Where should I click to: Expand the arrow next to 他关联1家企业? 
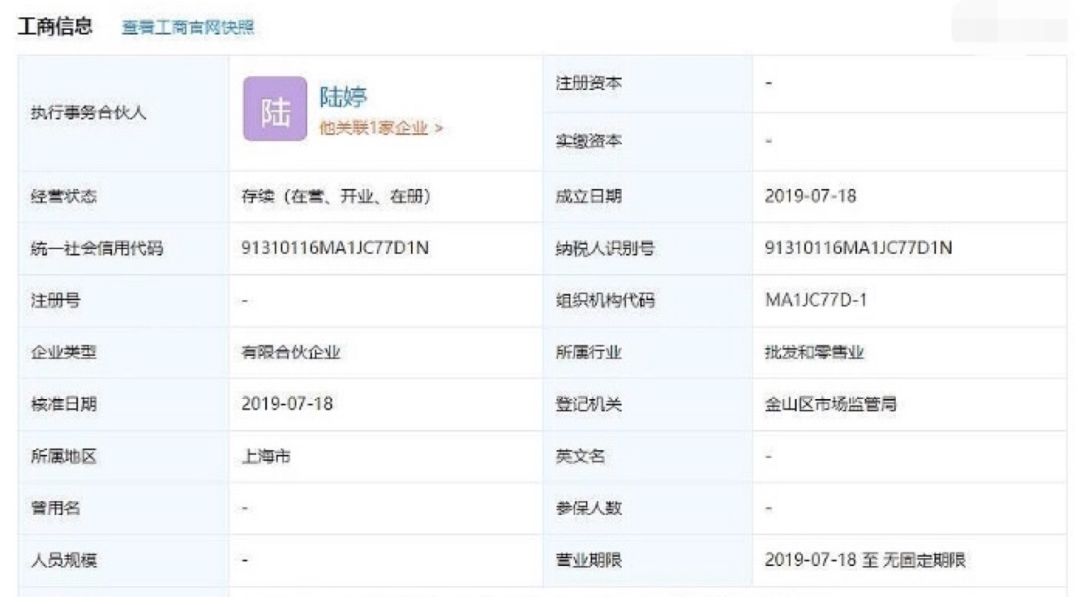coord(439,128)
